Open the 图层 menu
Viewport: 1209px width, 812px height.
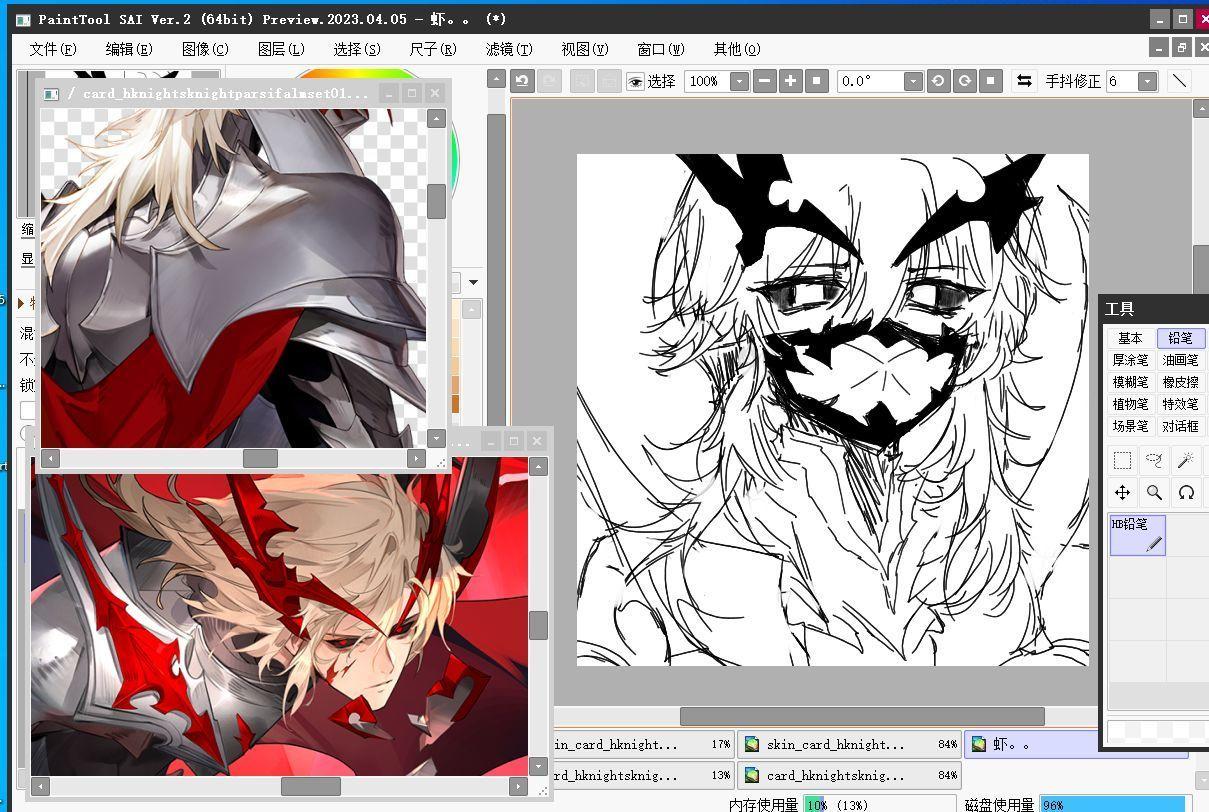click(281, 49)
